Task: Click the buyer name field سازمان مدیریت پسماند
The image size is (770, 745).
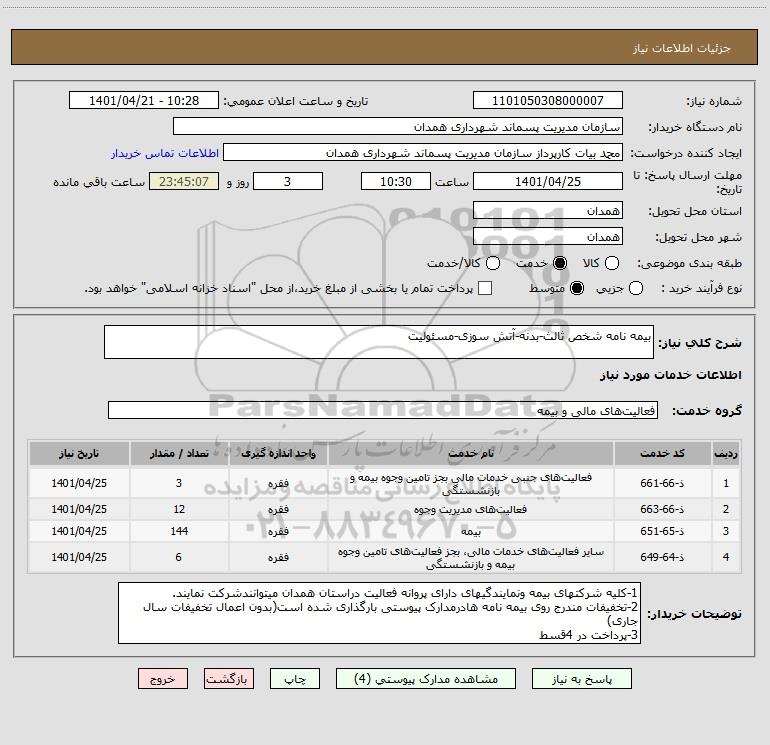Action: pyautogui.click(x=398, y=127)
